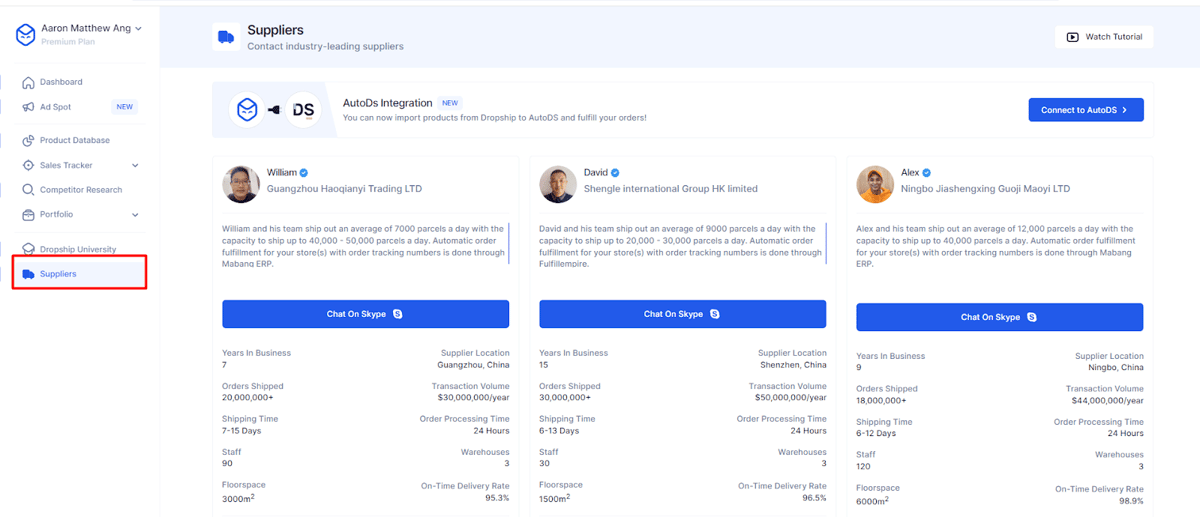Expand the Sales Tracker chevron
Viewport: 1200px width, 517px height.
click(135, 165)
